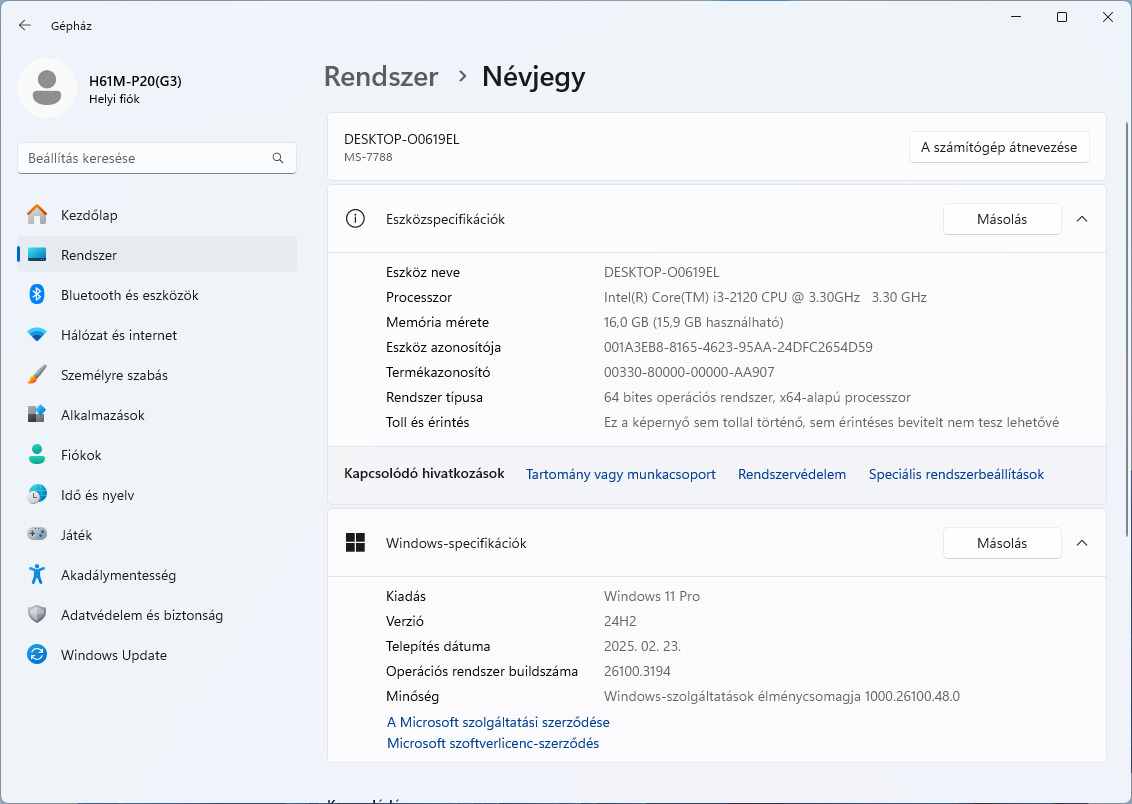Open Bluetooth és eszközök icon
This screenshot has width=1132, height=804.
tap(37, 295)
